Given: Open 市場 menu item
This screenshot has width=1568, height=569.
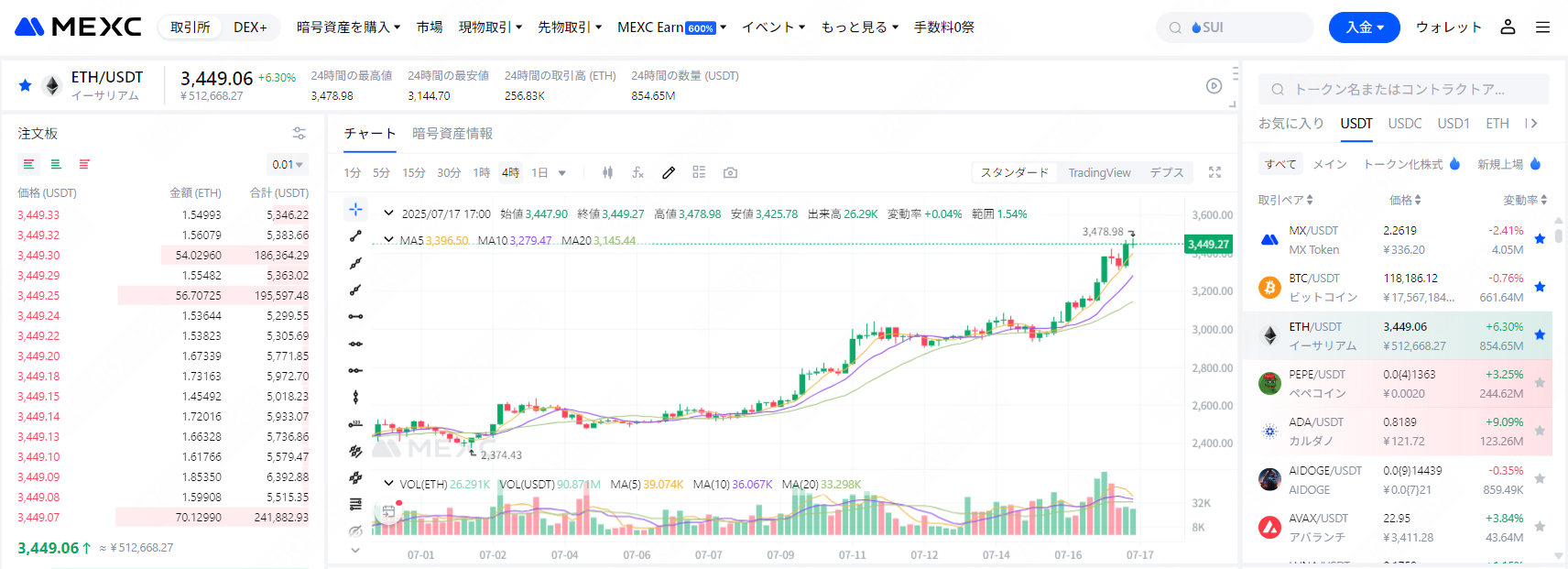Looking at the screenshot, I should (x=430, y=27).
